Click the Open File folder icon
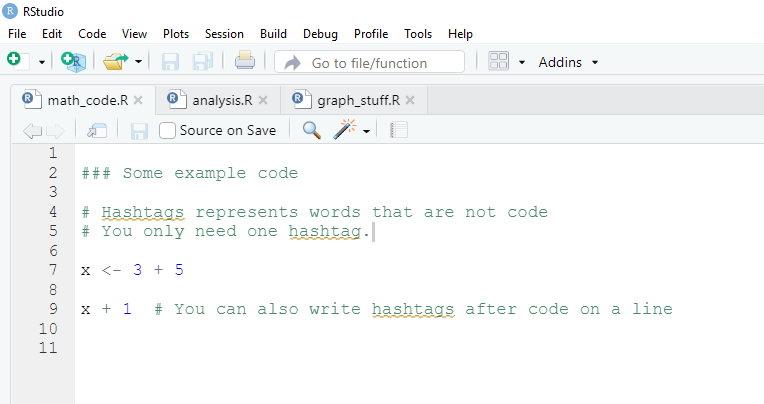 [116, 62]
